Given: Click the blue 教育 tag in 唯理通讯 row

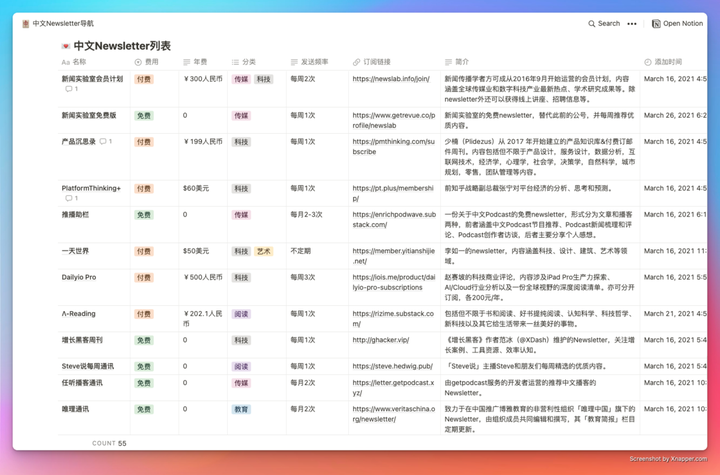Looking at the screenshot, I should coord(241,409).
